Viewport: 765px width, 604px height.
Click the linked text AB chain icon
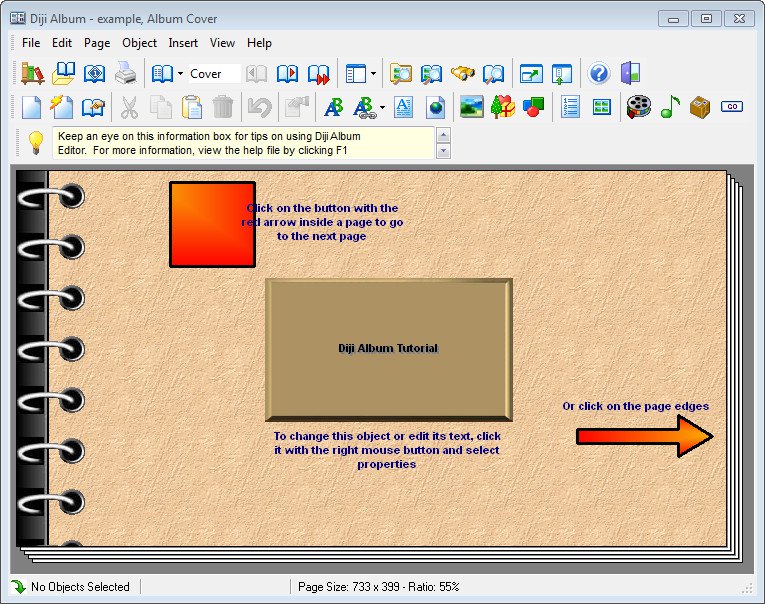[364, 107]
